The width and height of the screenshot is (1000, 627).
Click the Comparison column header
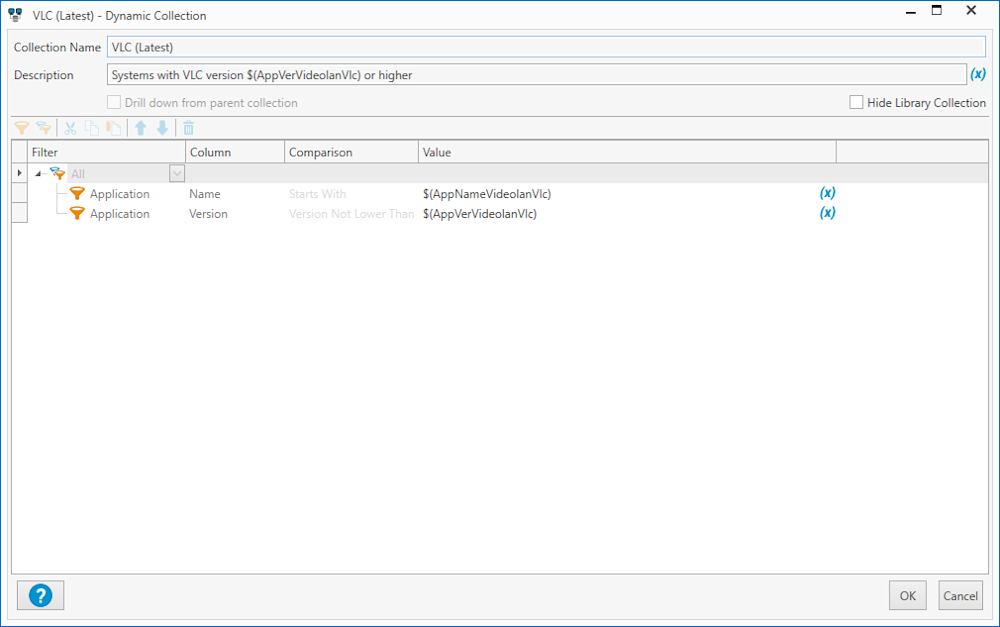coord(351,152)
